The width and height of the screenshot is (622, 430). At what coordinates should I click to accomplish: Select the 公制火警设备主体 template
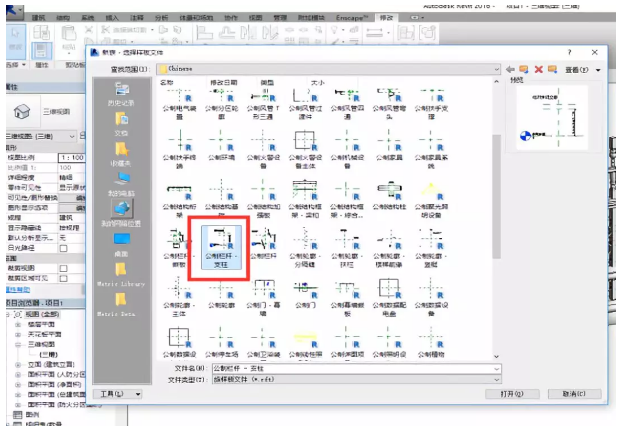[305, 149]
